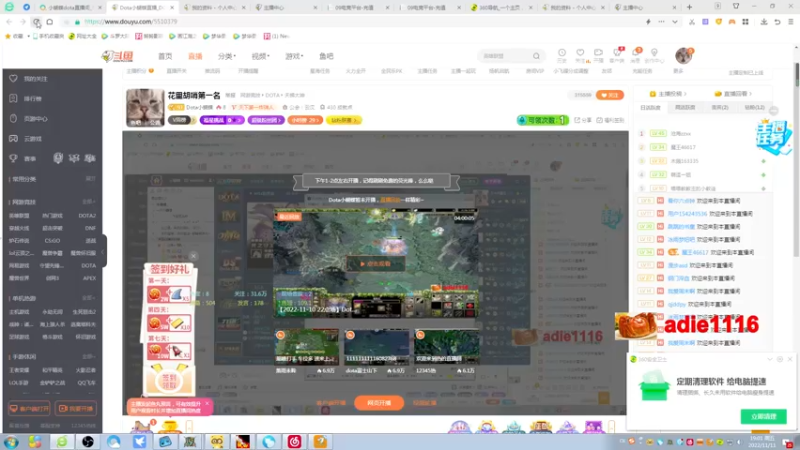The width and height of the screenshot is (800, 450).
Task: Click the browser refresh icon
Action: (36, 22)
